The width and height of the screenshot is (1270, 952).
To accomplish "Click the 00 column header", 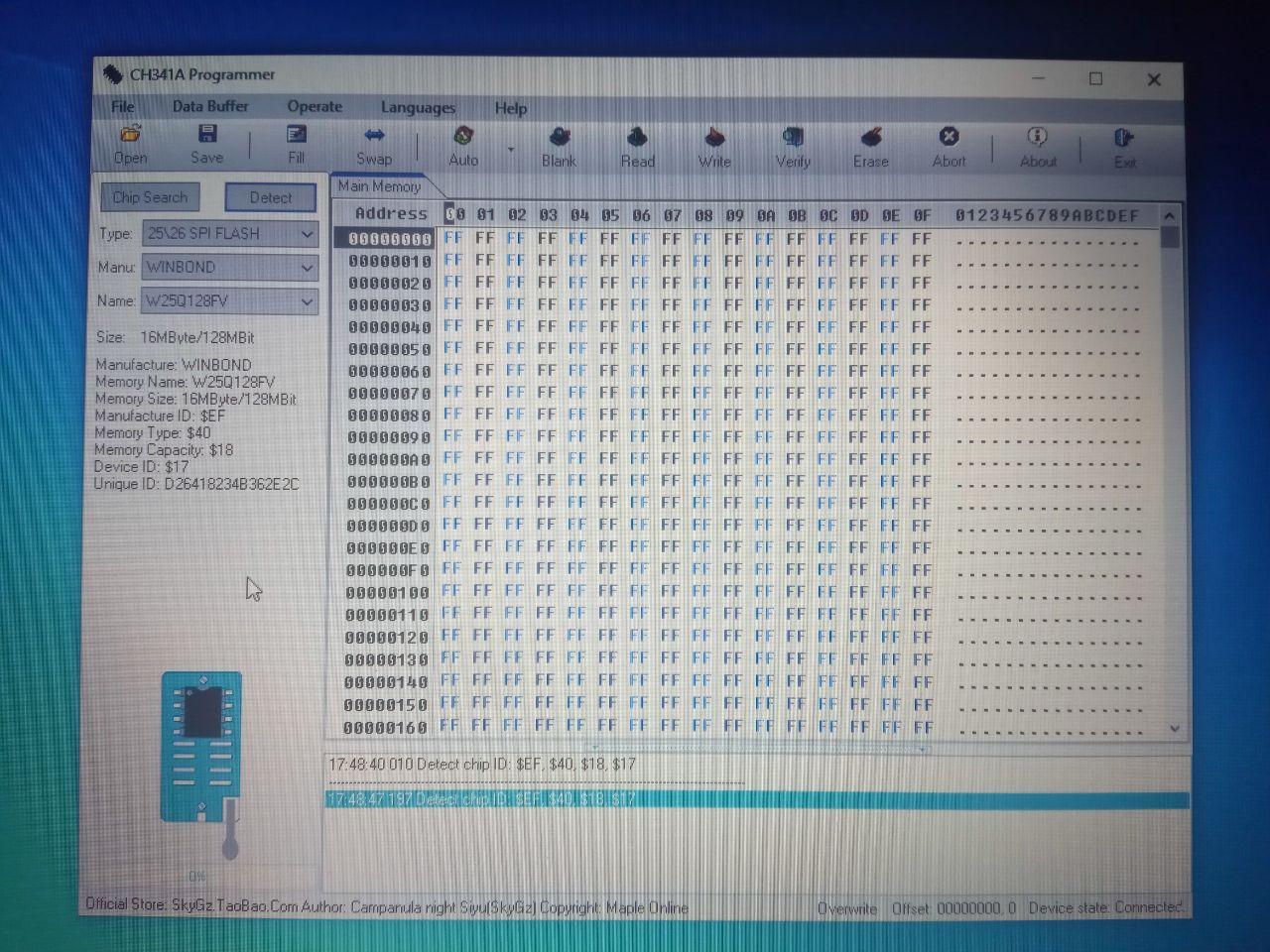I will (455, 214).
